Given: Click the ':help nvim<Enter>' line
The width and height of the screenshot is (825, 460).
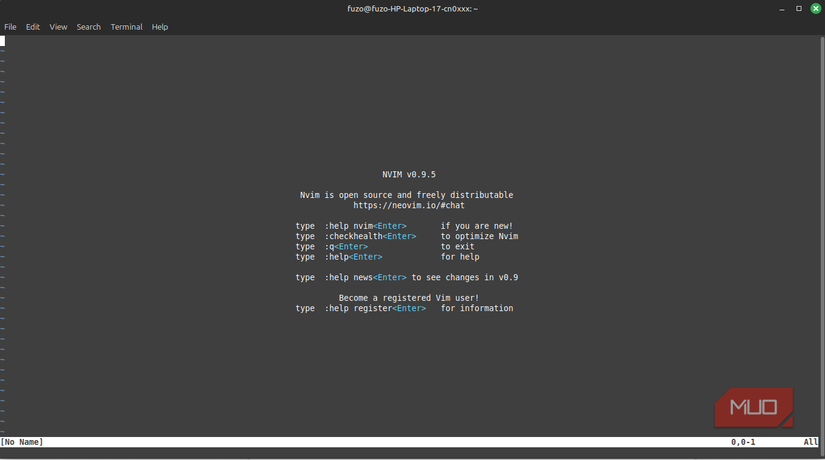Looking at the screenshot, I should [x=404, y=226].
